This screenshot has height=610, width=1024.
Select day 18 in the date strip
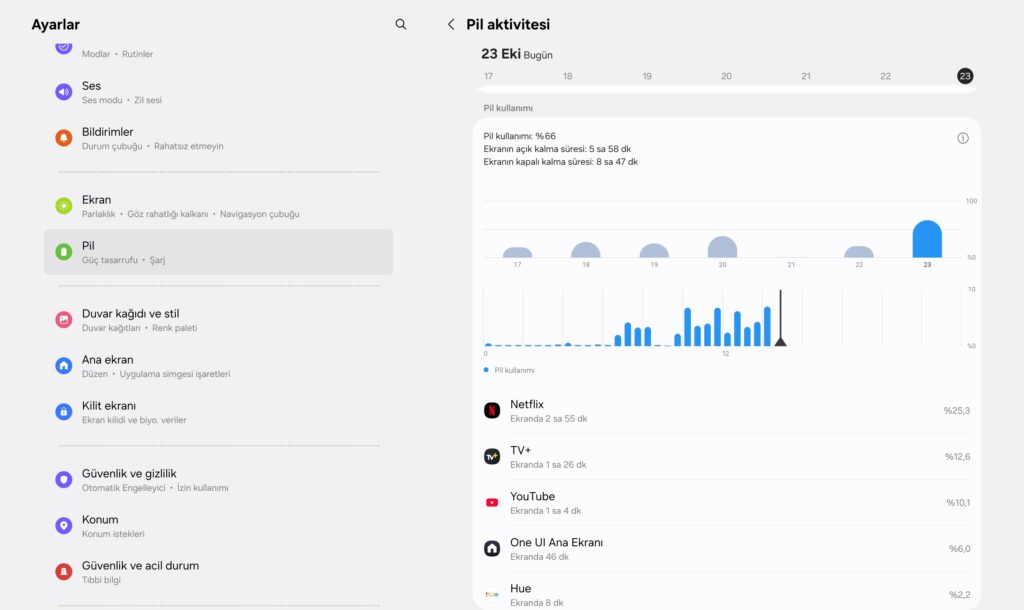coord(567,76)
